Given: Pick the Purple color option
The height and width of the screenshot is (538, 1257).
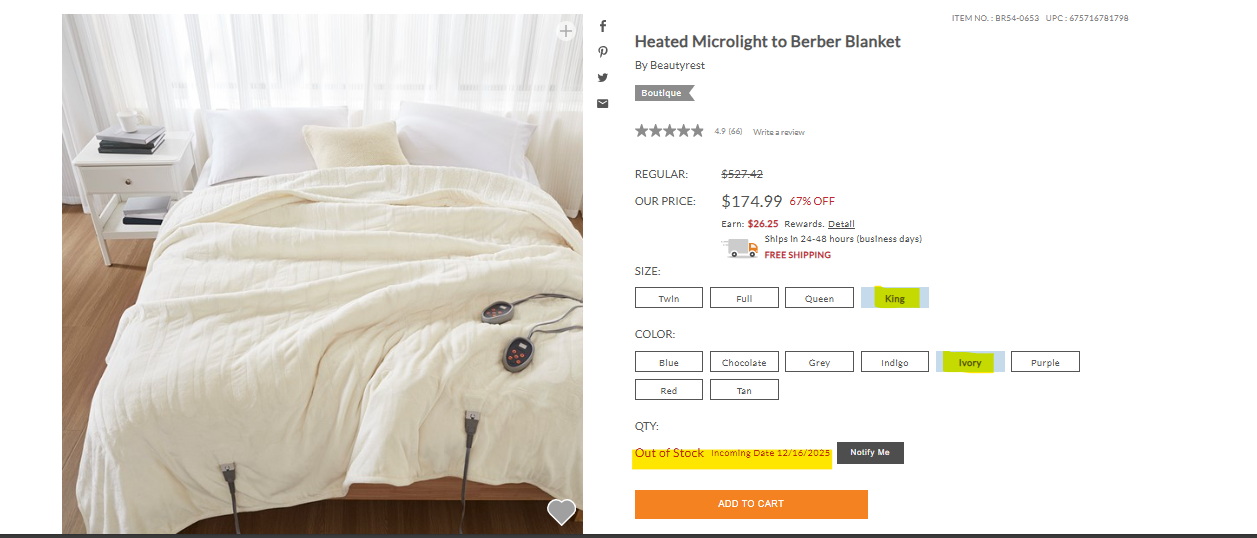Looking at the screenshot, I should (1045, 362).
